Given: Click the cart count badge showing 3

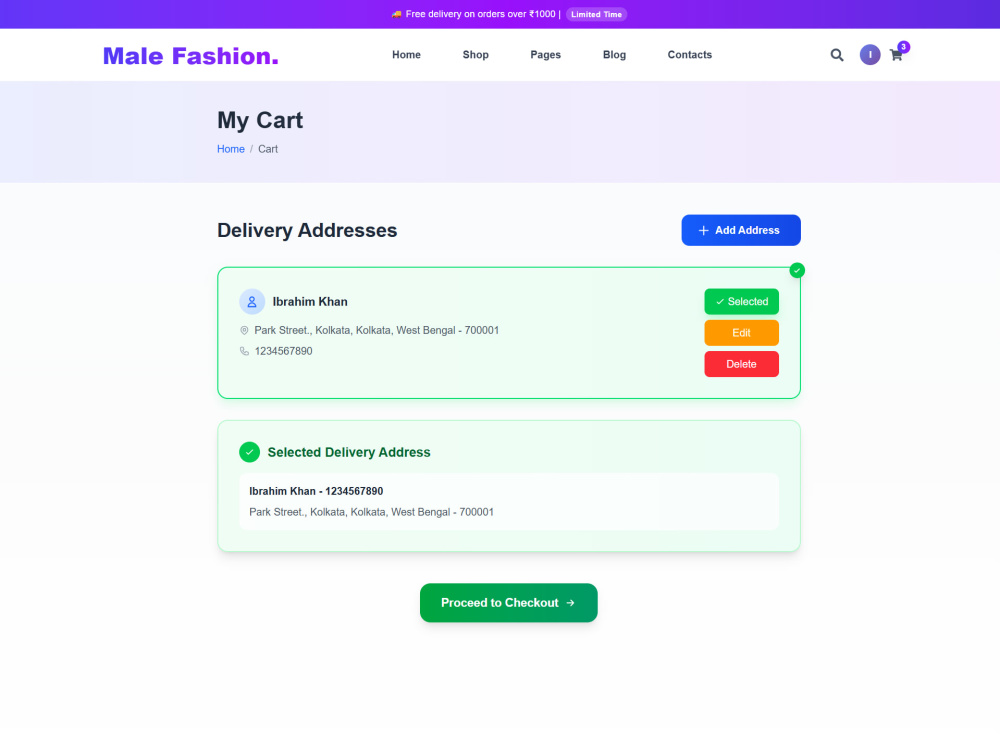Looking at the screenshot, I should (904, 47).
